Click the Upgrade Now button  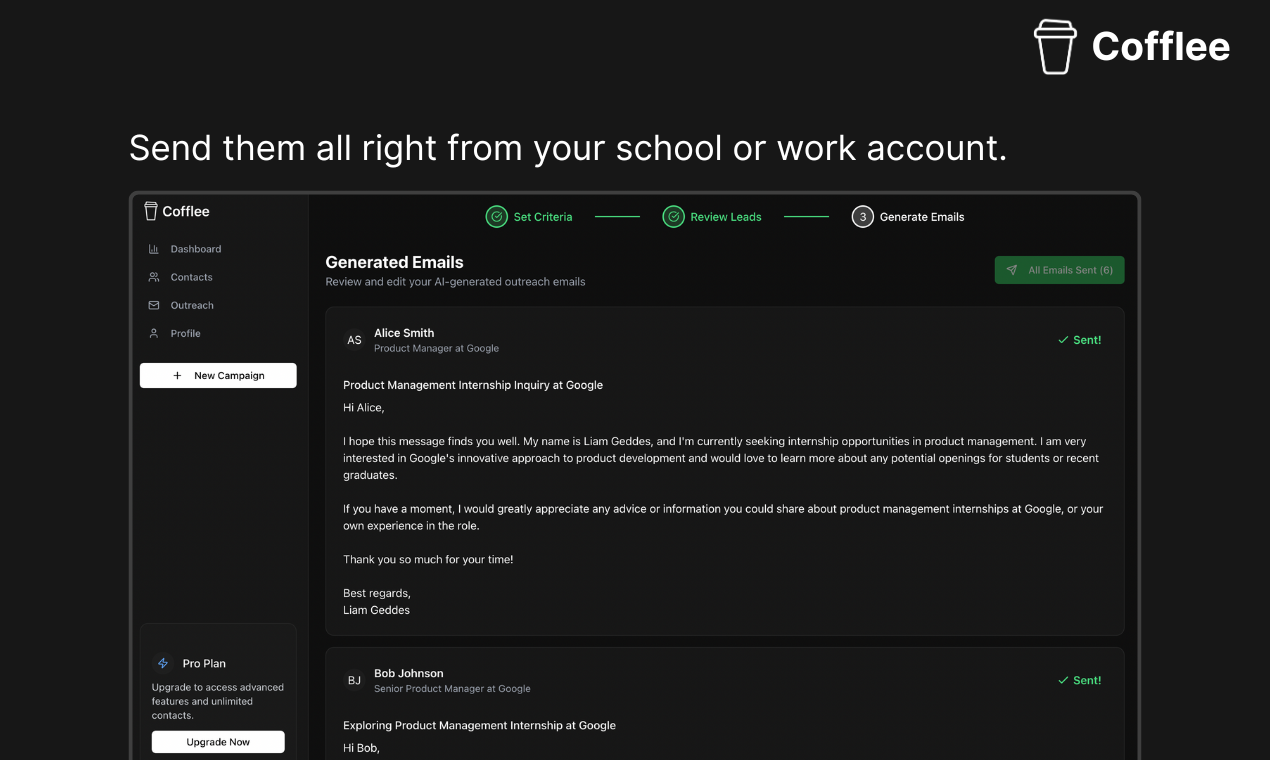tap(218, 742)
